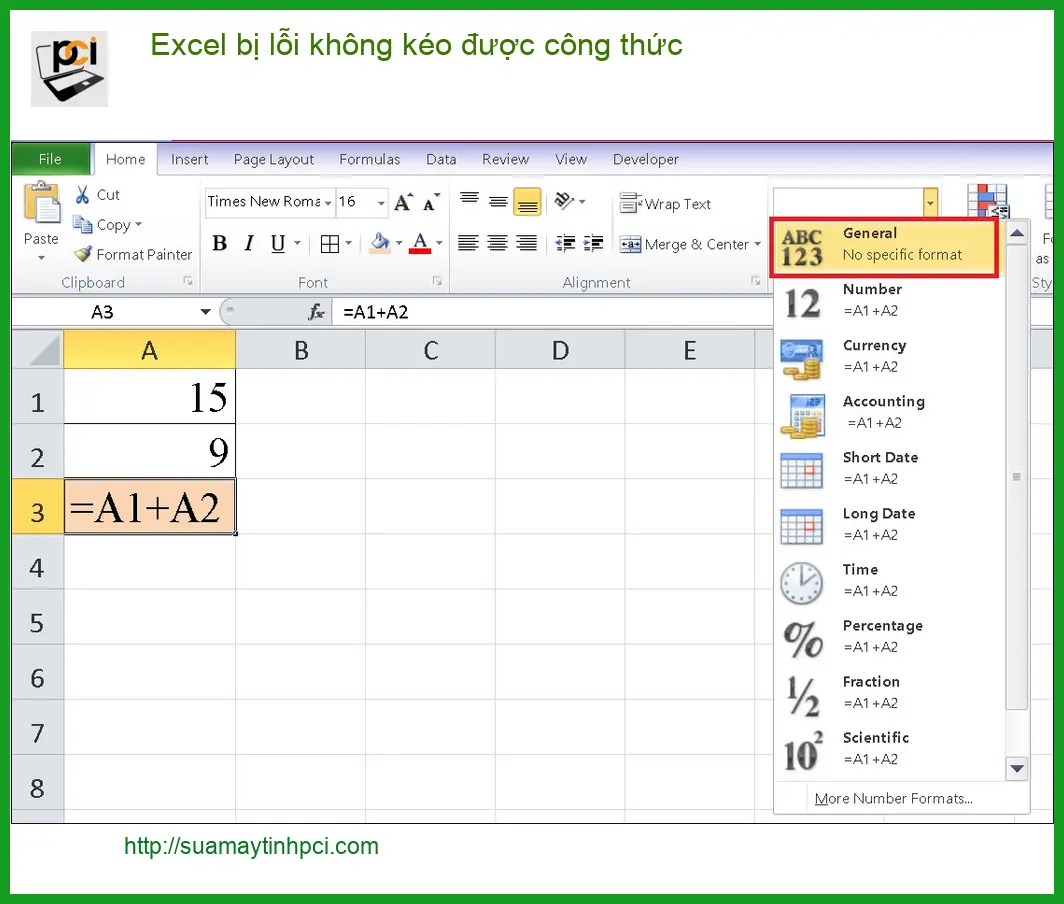Open the Data tab
Image resolution: width=1064 pixels, height=904 pixels.
click(x=441, y=159)
